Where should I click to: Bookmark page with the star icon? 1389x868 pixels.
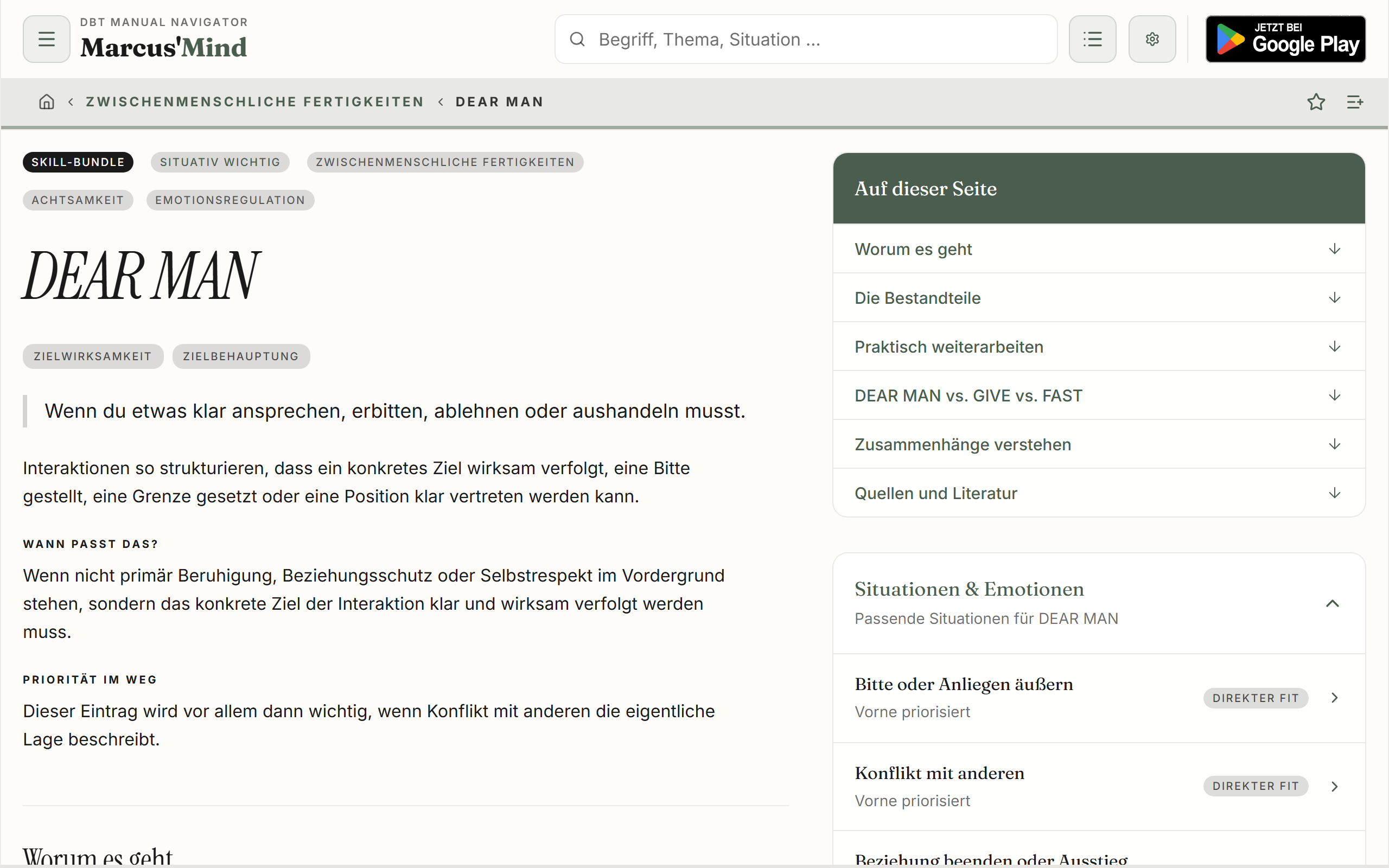point(1316,101)
